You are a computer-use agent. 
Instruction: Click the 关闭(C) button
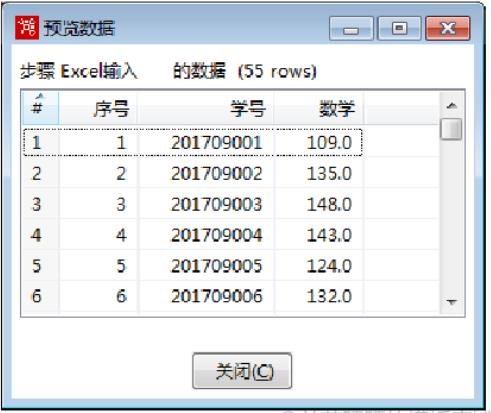(x=242, y=371)
